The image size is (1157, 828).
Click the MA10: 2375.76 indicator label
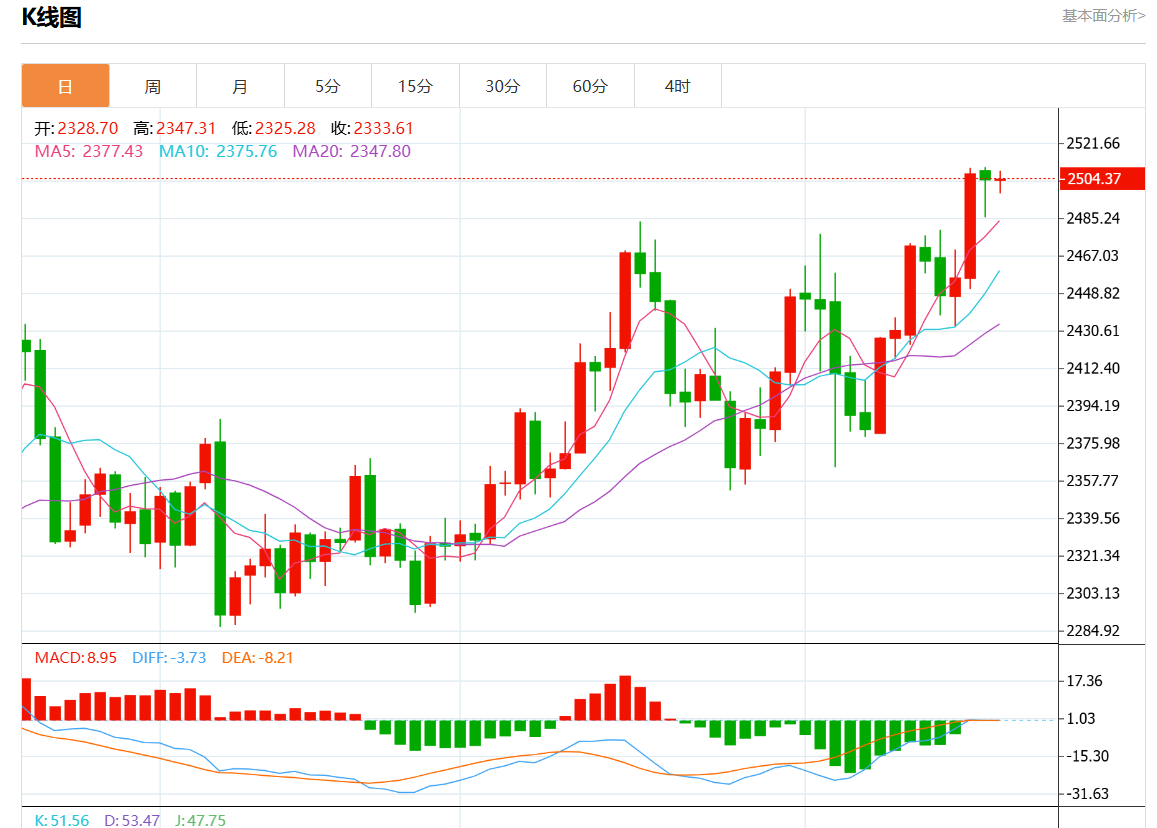[x=218, y=151]
